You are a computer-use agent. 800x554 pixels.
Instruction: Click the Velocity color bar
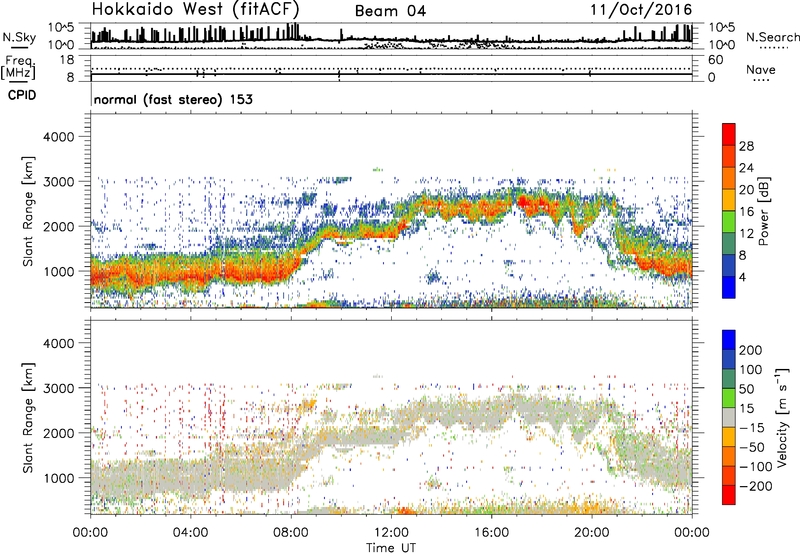click(729, 417)
